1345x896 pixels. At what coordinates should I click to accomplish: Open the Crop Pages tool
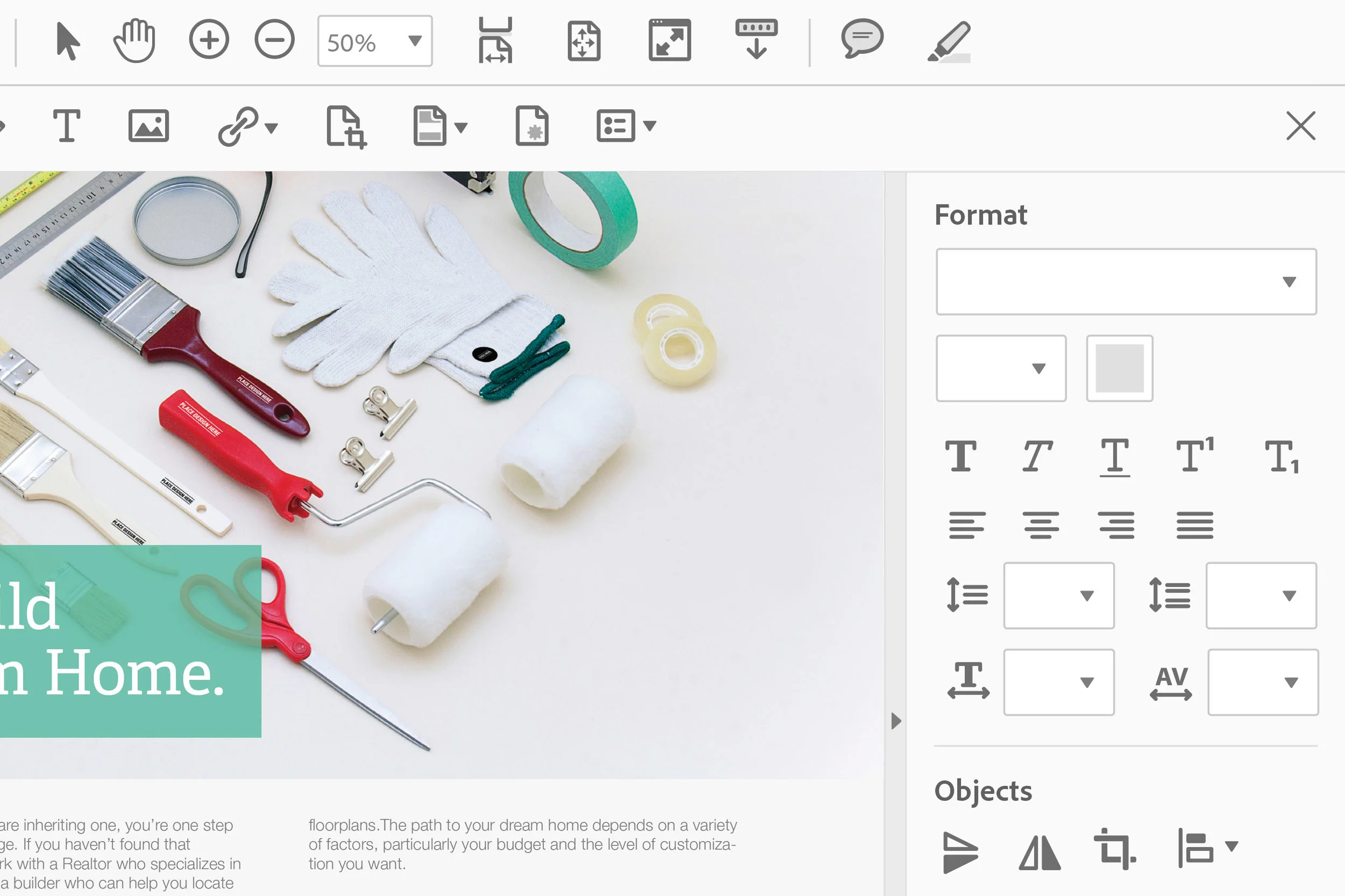pos(346,126)
